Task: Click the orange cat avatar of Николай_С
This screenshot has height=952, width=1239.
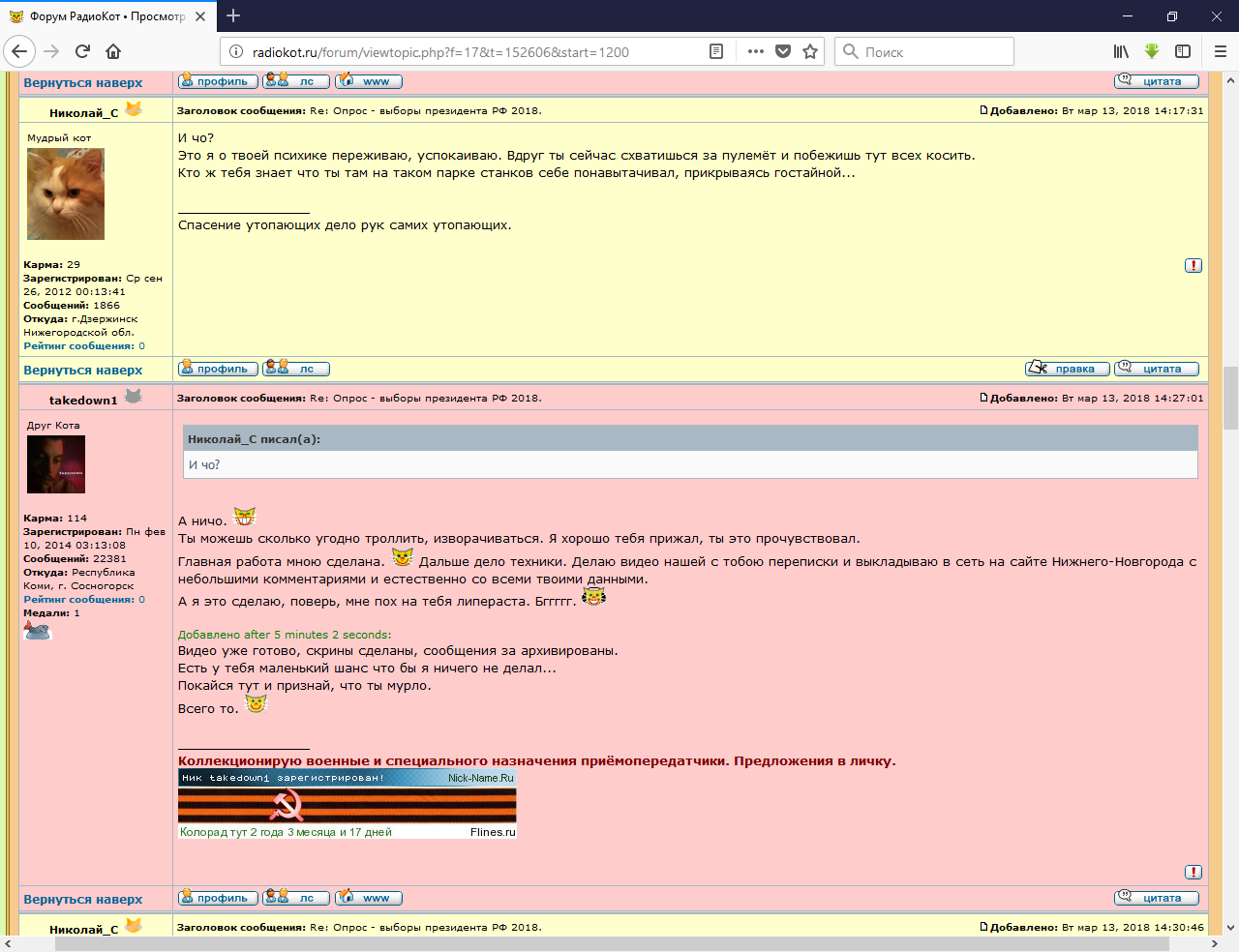Action: tap(66, 193)
